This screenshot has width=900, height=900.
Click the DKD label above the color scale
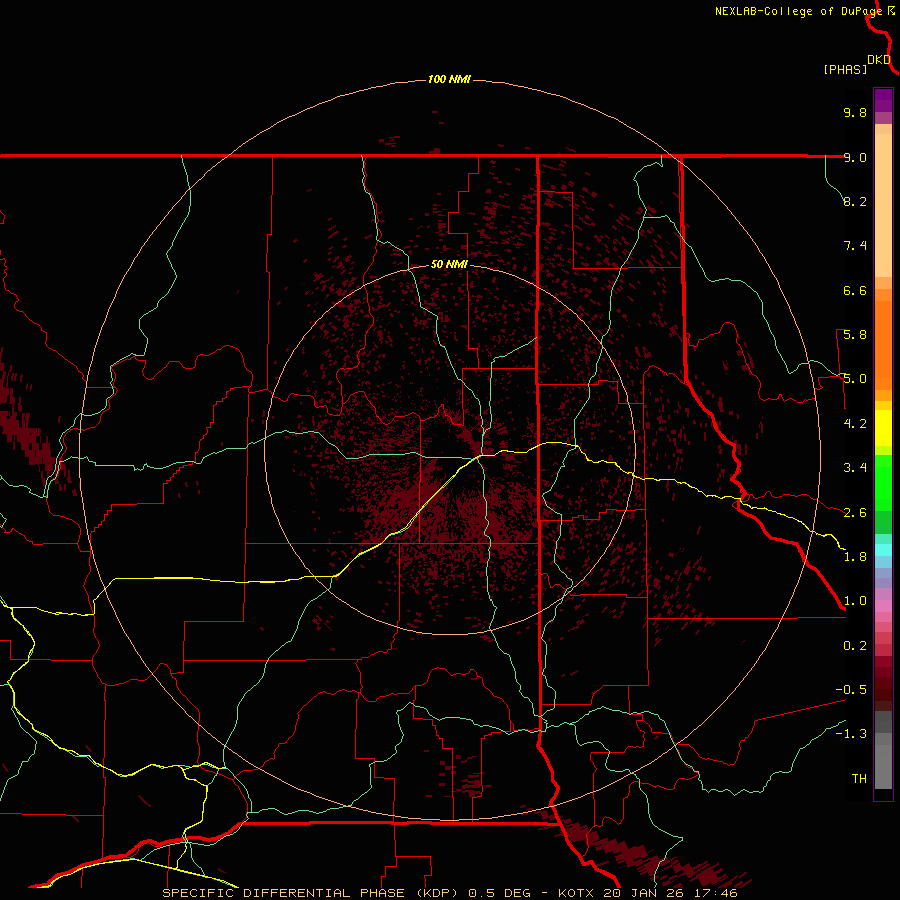click(879, 60)
